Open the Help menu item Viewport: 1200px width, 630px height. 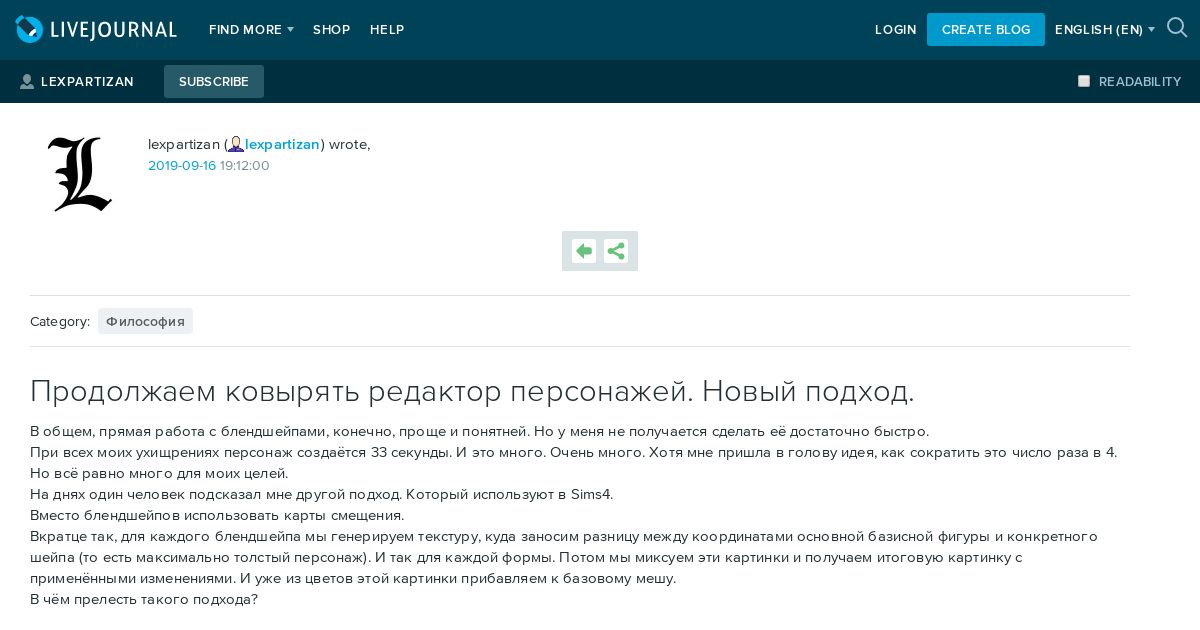[x=387, y=30]
